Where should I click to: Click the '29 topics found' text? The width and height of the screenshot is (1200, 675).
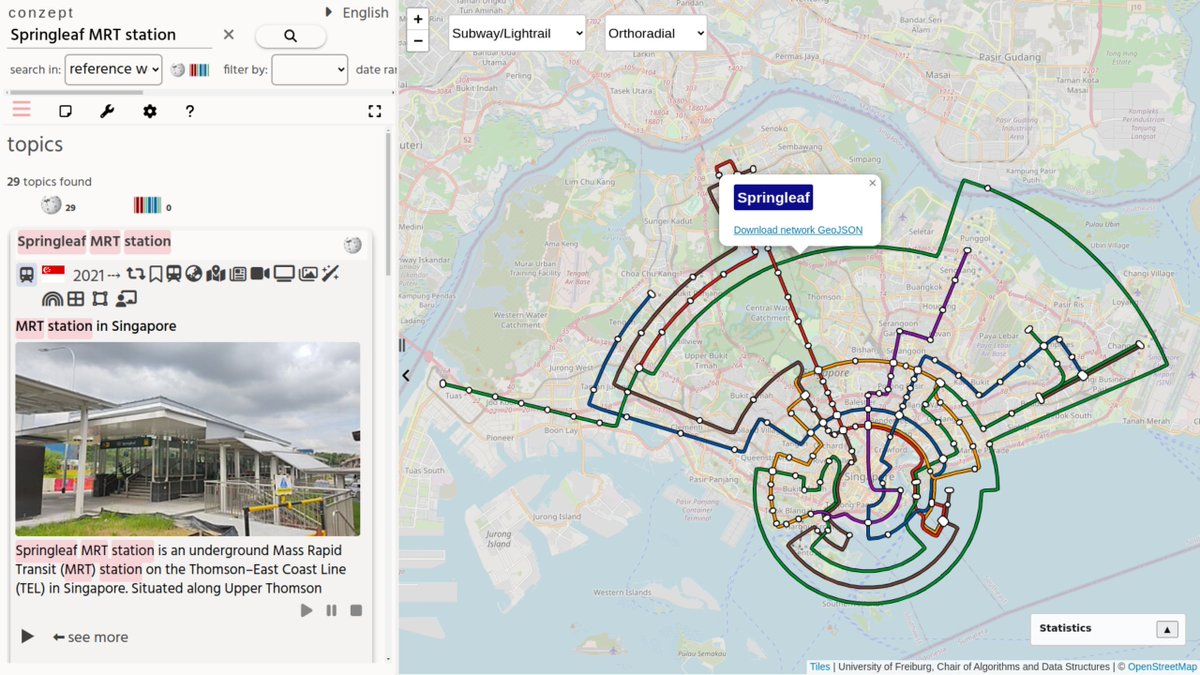[49, 182]
